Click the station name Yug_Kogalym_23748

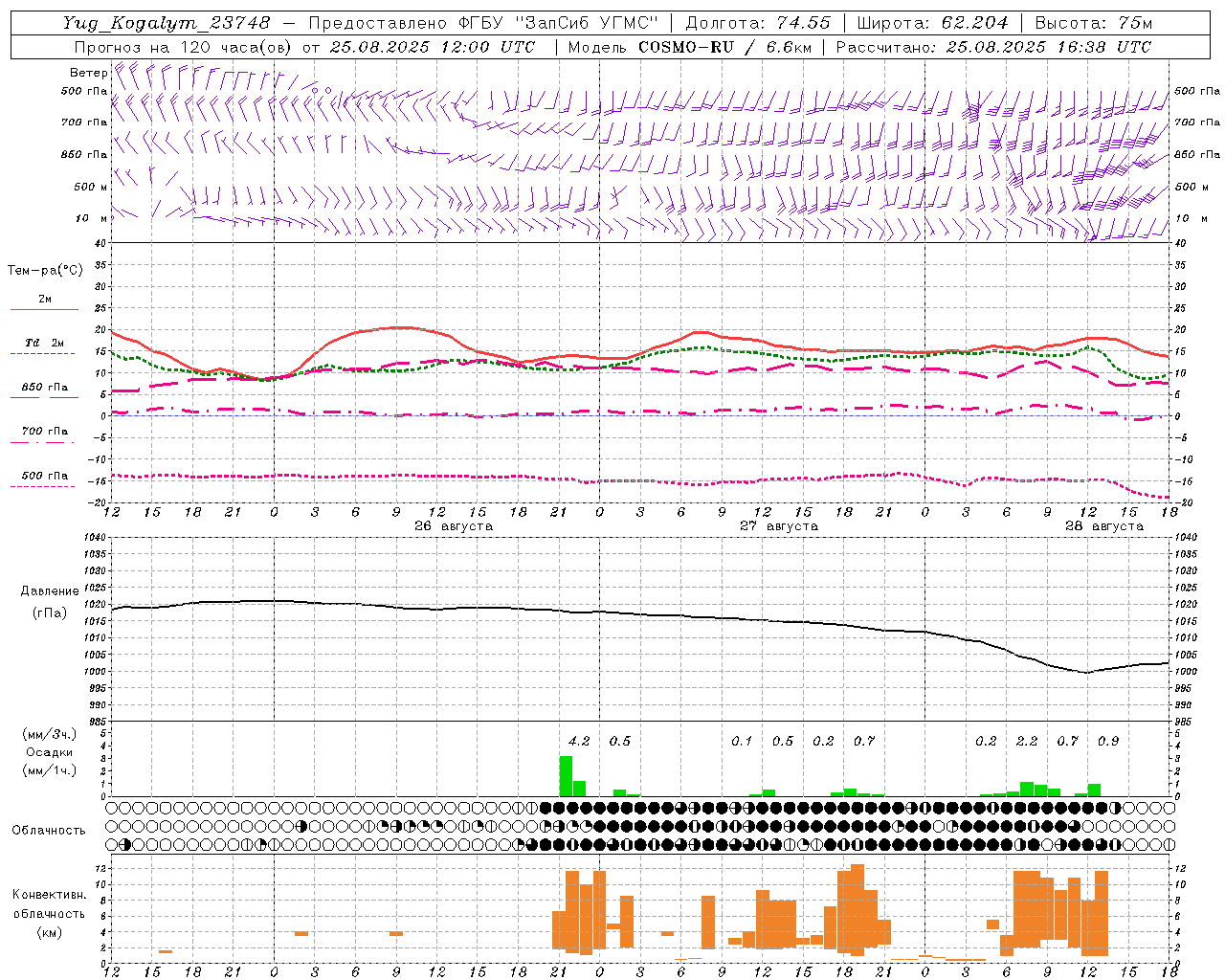[167, 22]
